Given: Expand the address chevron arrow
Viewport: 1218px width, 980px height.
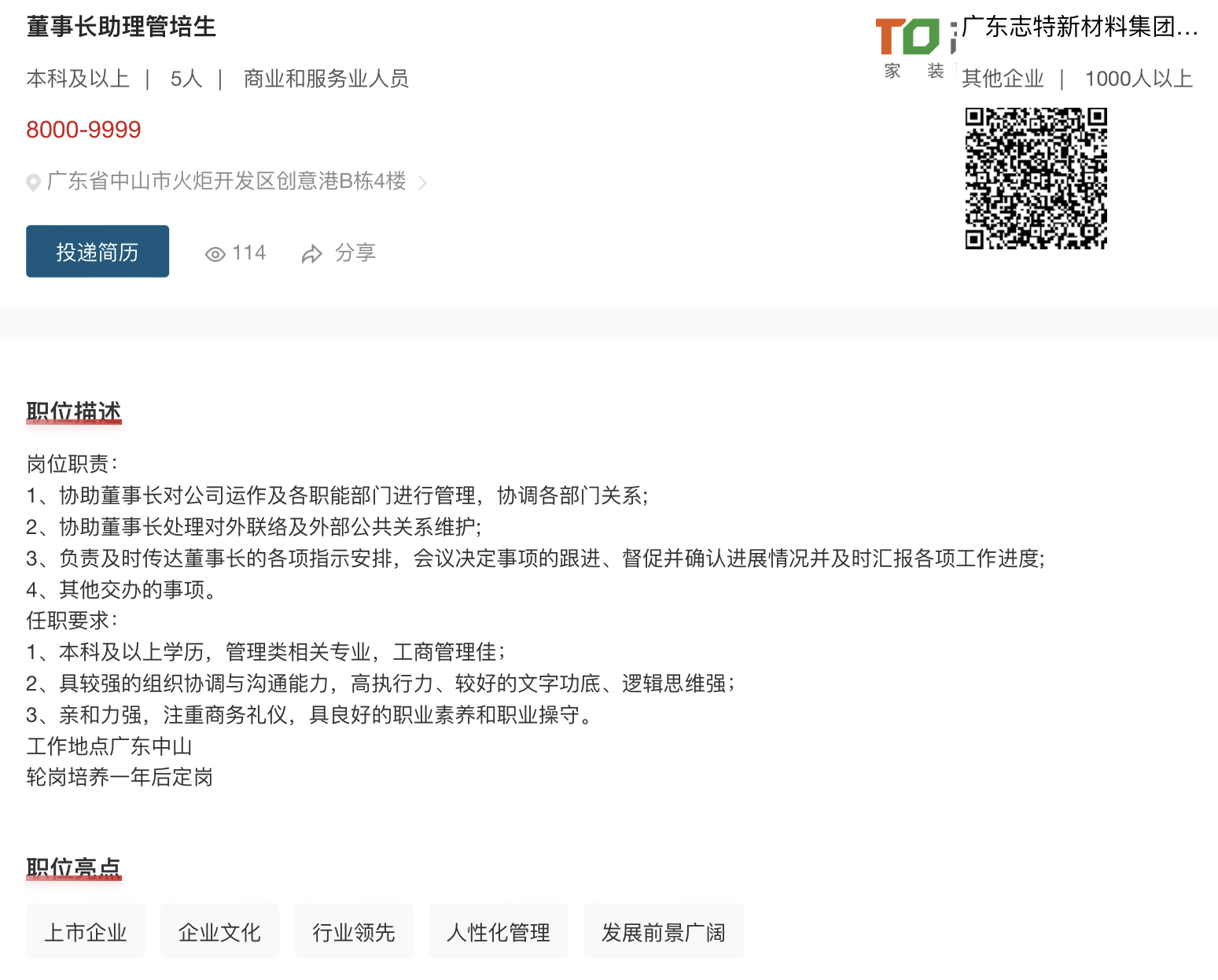Looking at the screenshot, I should coord(423,182).
